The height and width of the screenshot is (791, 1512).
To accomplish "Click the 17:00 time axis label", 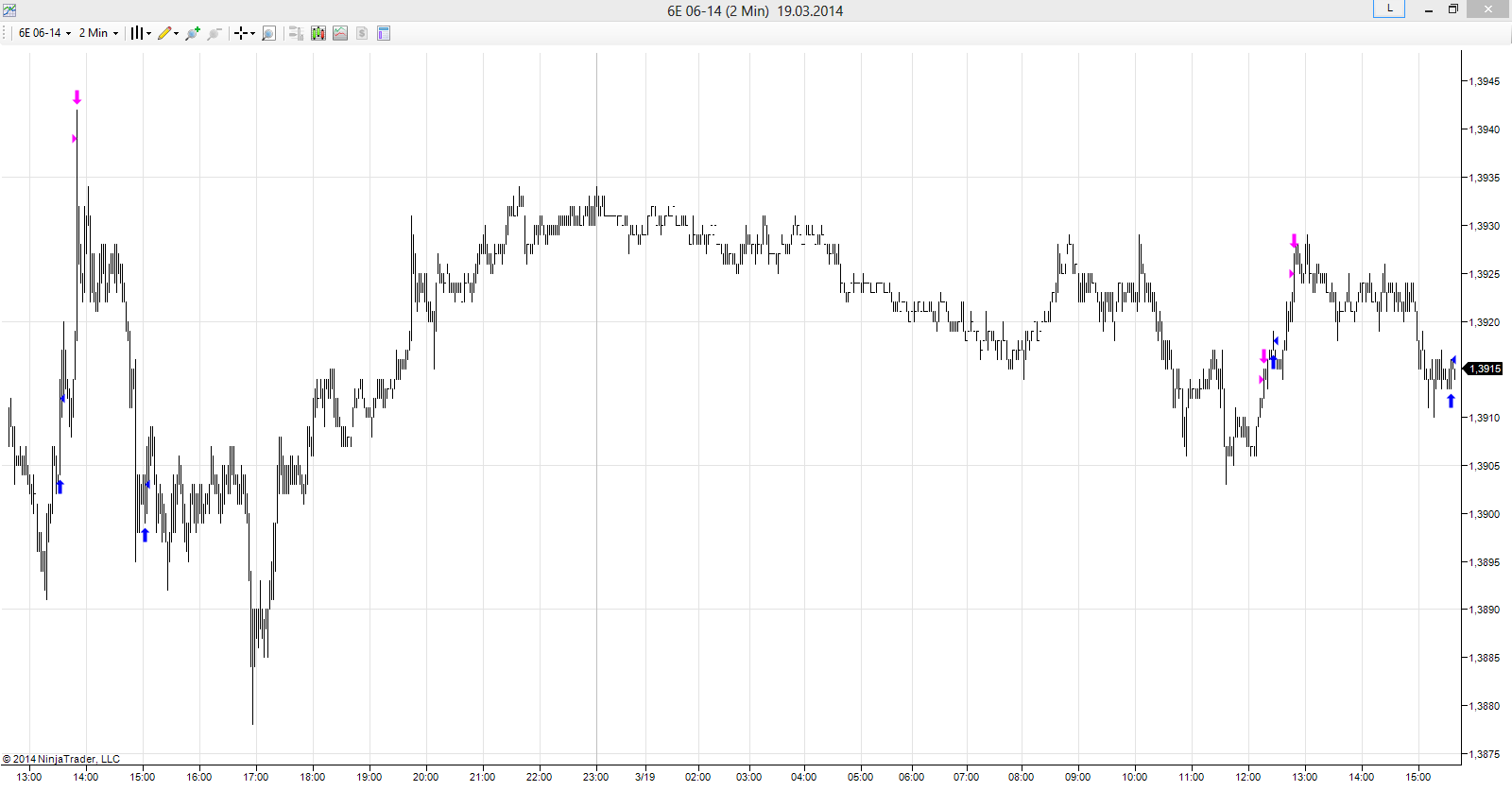I will [x=256, y=777].
